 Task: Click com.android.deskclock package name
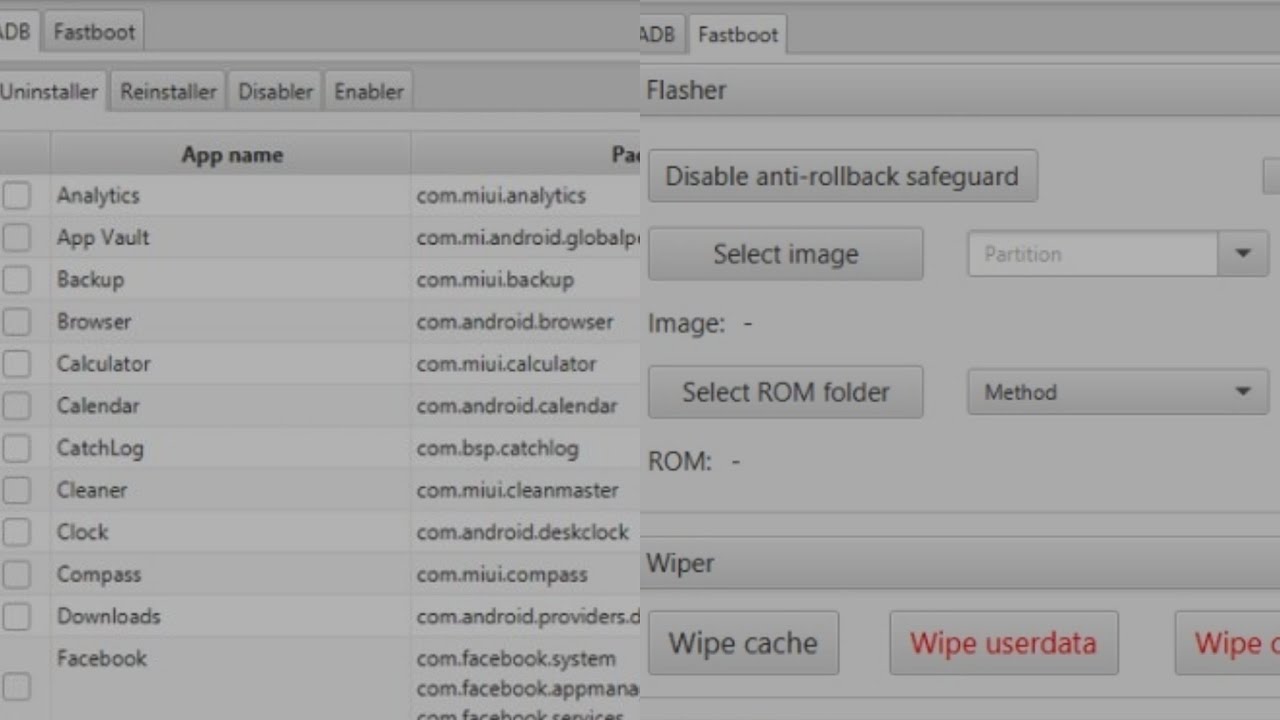pyautogui.click(x=523, y=533)
